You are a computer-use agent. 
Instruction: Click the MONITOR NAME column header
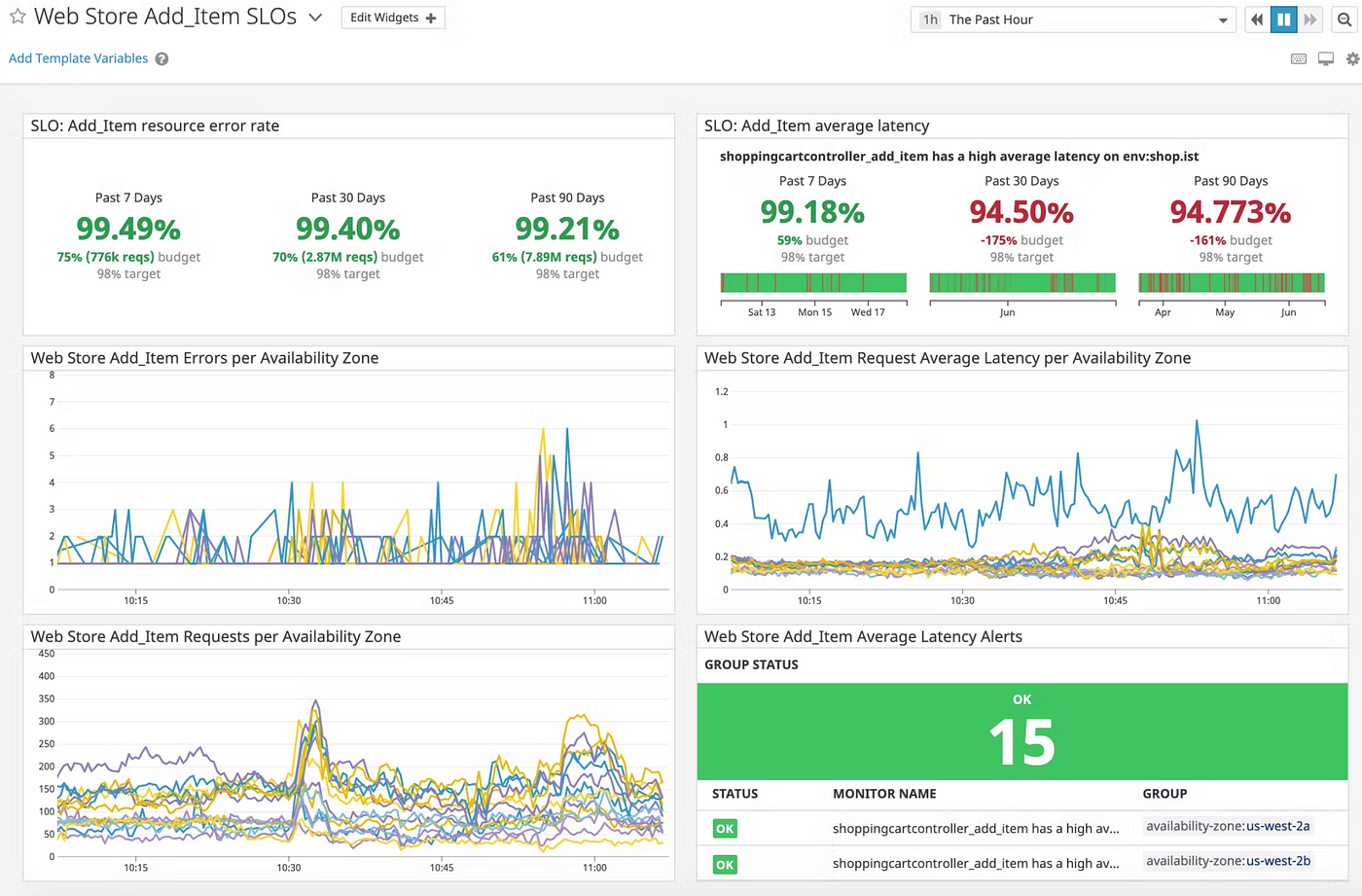tap(884, 794)
